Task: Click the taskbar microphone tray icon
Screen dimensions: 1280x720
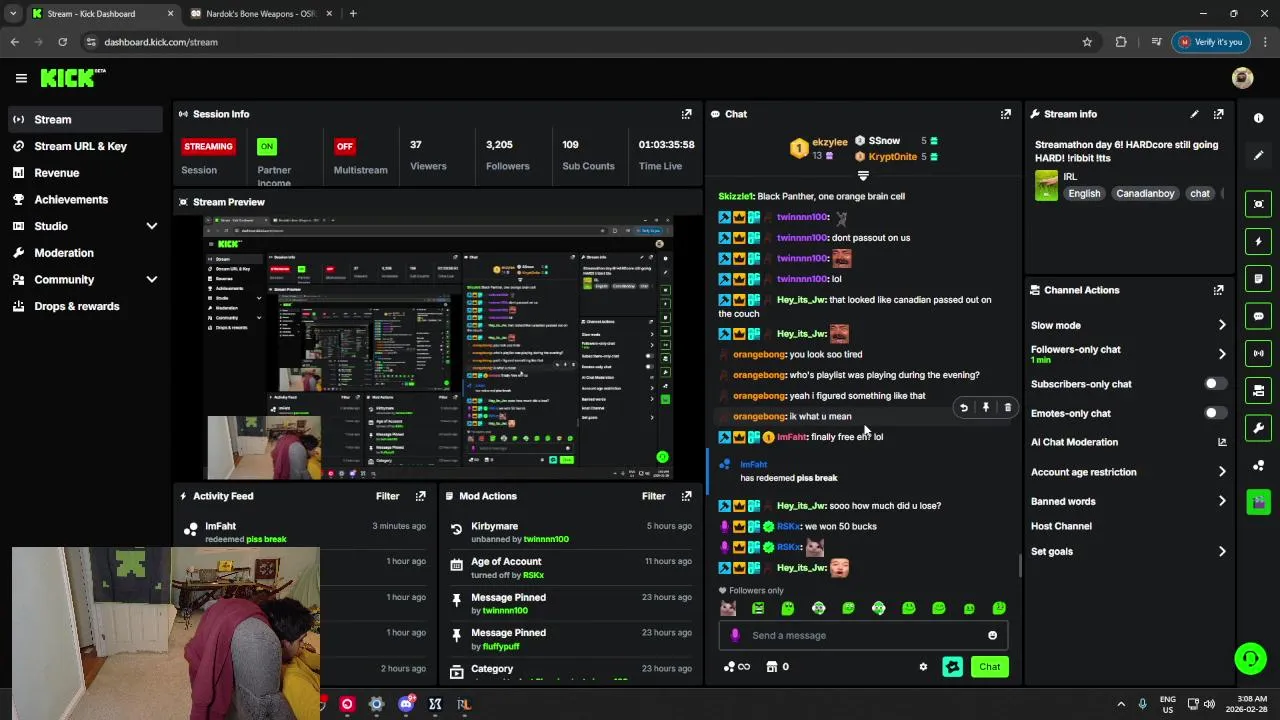Action: click(x=1142, y=703)
